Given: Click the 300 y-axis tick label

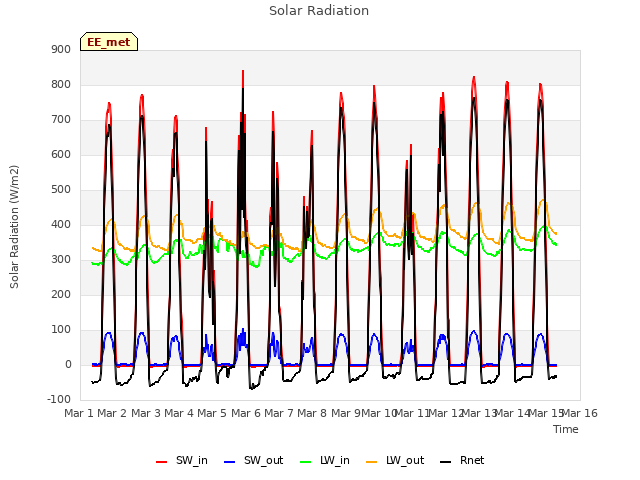Looking at the screenshot, I should pyautogui.click(x=61, y=260).
